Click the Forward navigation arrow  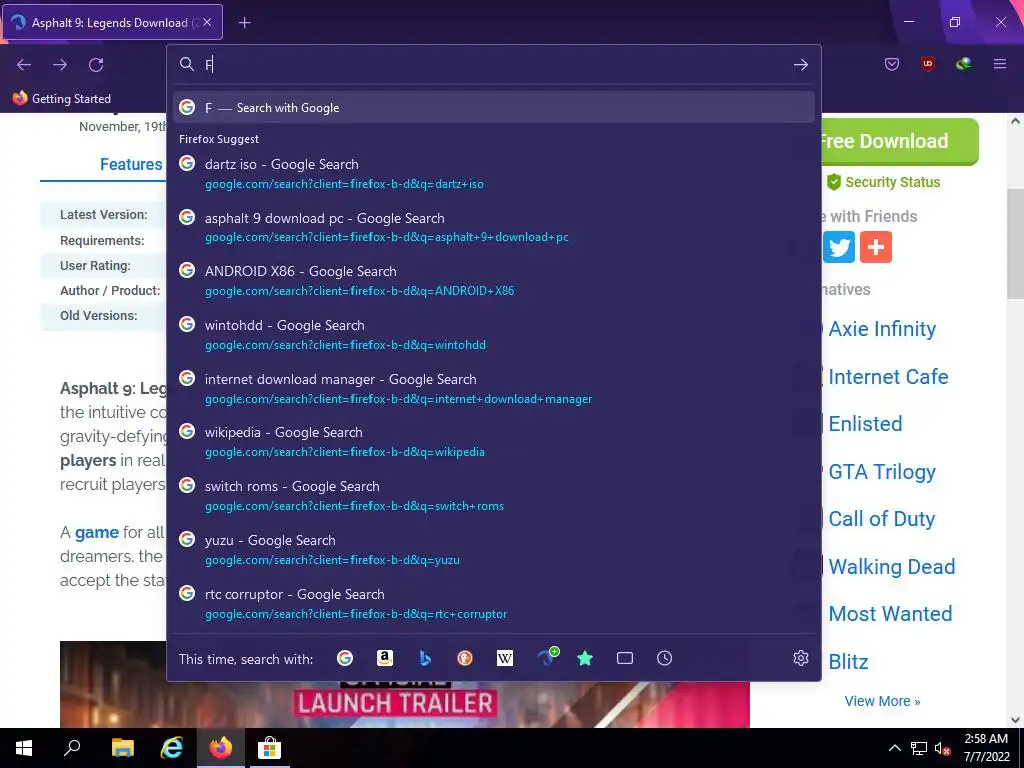pos(60,65)
